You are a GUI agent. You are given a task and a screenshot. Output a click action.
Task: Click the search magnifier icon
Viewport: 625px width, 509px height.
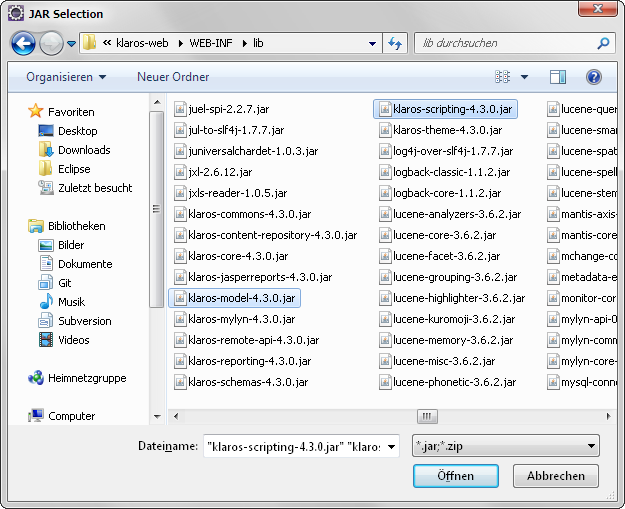603,43
